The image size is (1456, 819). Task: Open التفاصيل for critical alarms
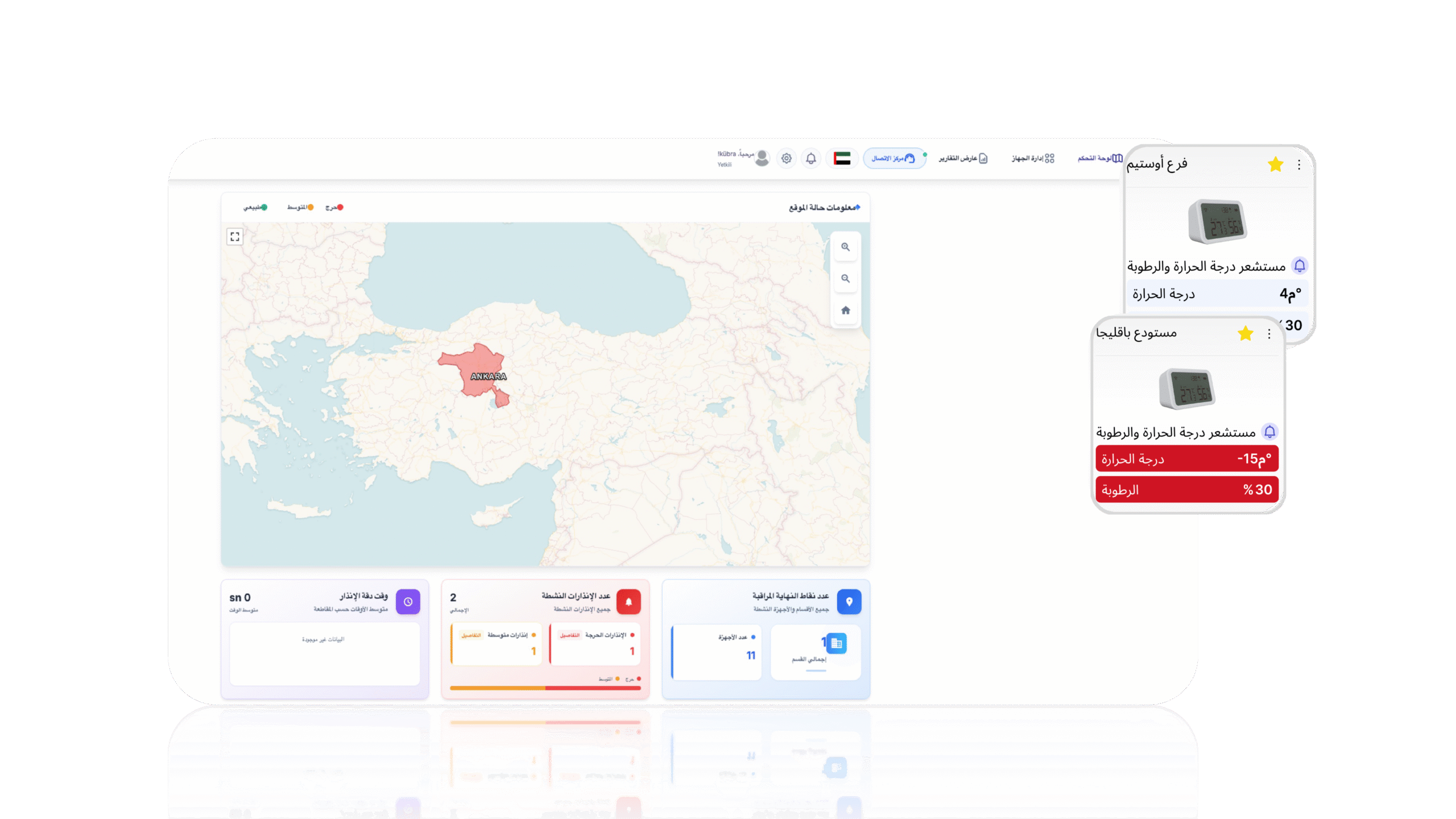coord(569,635)
